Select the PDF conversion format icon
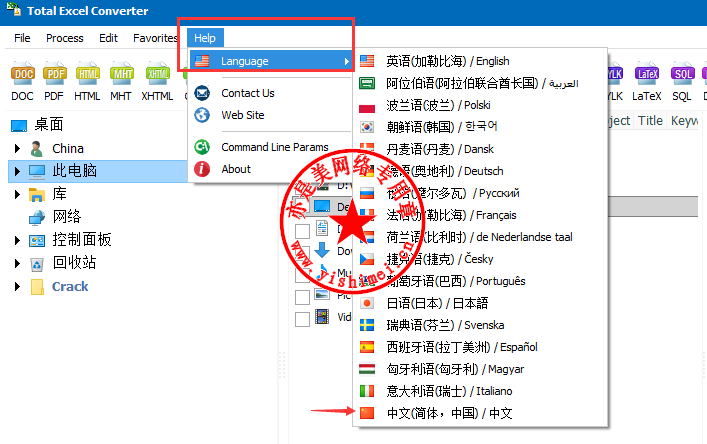 55,73
